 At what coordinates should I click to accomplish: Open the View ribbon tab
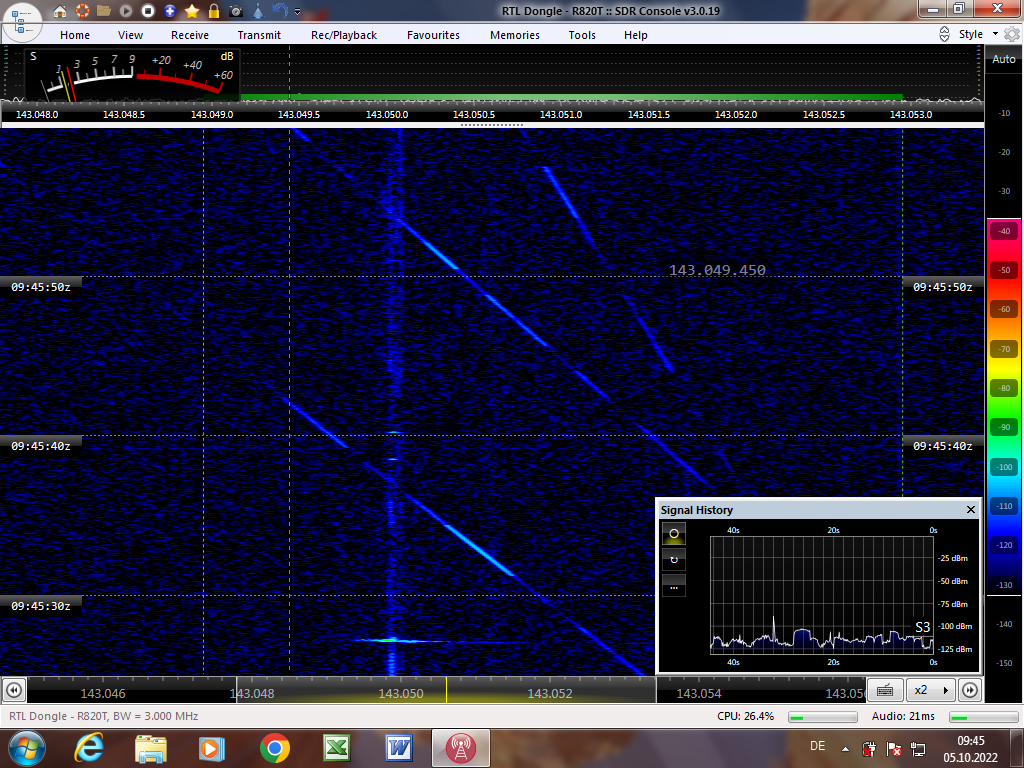coord(130,35)
